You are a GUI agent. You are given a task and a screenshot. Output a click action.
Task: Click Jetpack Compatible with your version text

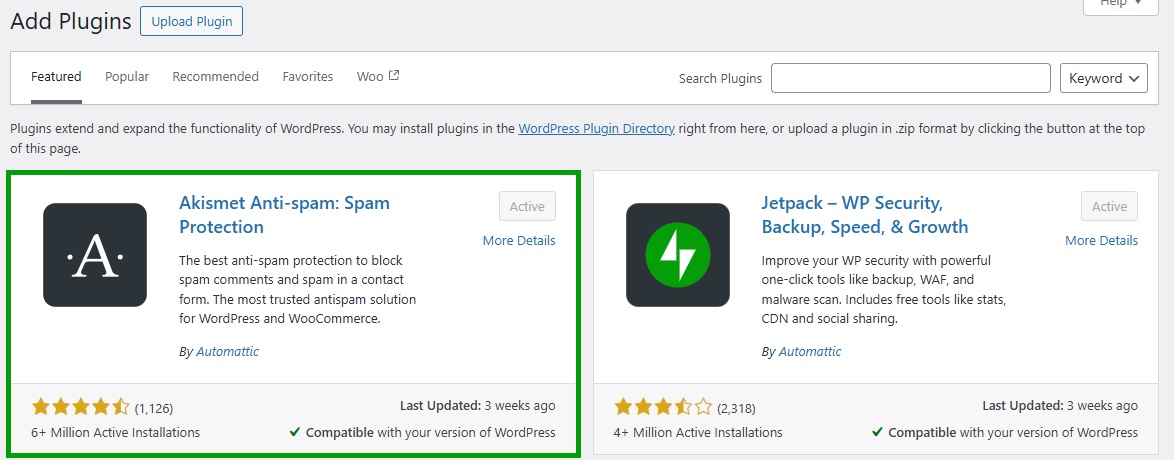click(x=1005, y=432)
